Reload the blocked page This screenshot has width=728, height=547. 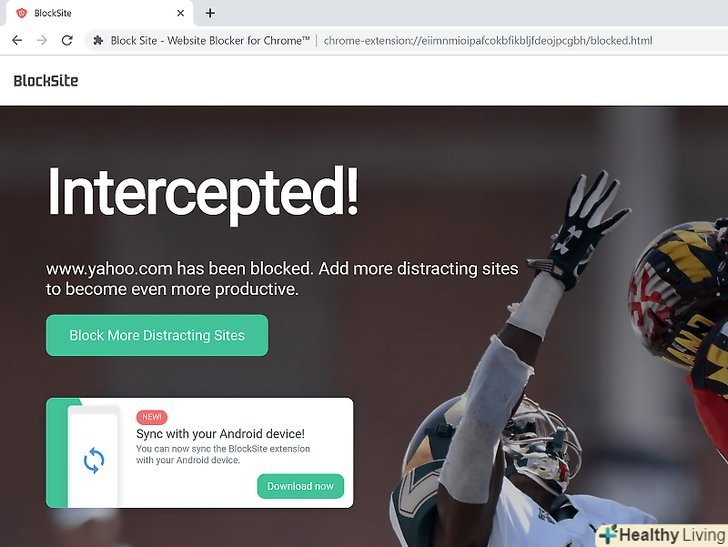click(x=67, y=40)
